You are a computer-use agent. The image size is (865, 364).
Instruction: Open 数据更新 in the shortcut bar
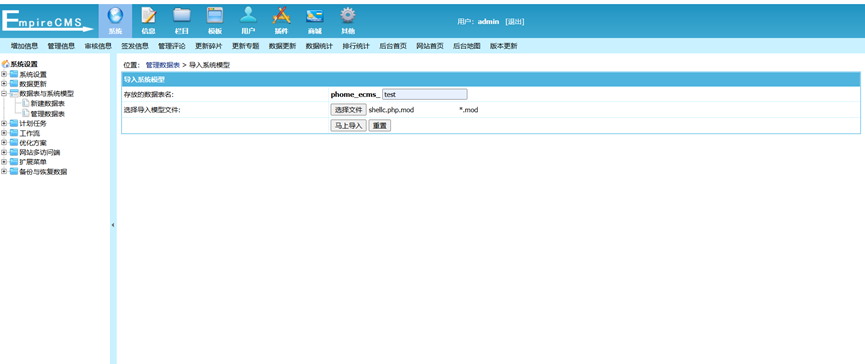click(x=282, y=46)
